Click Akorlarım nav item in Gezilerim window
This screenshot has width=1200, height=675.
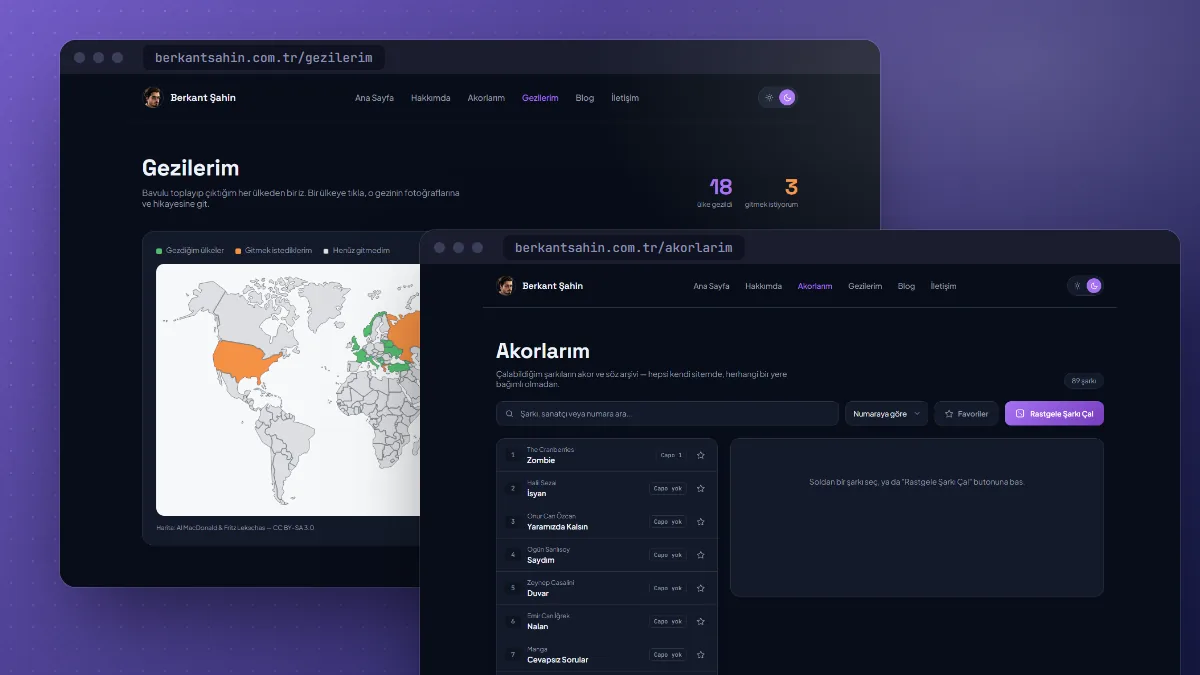486,98
